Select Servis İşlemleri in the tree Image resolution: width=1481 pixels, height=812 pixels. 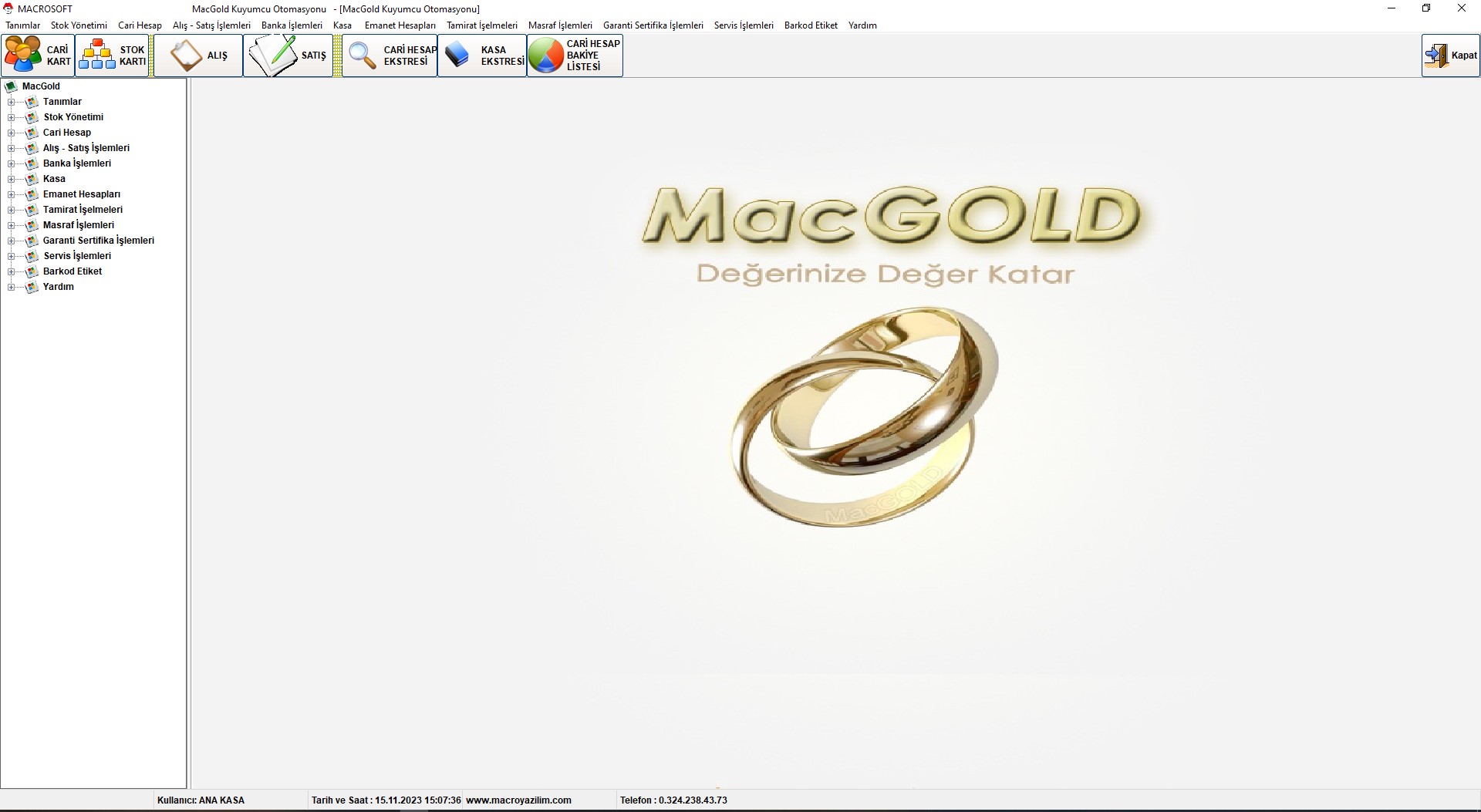(77, 256)
